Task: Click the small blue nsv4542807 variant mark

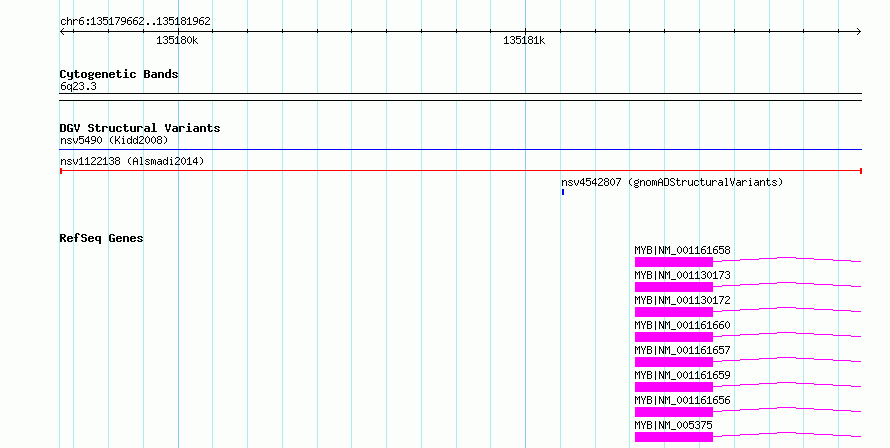Action: (x=562, y=192)
